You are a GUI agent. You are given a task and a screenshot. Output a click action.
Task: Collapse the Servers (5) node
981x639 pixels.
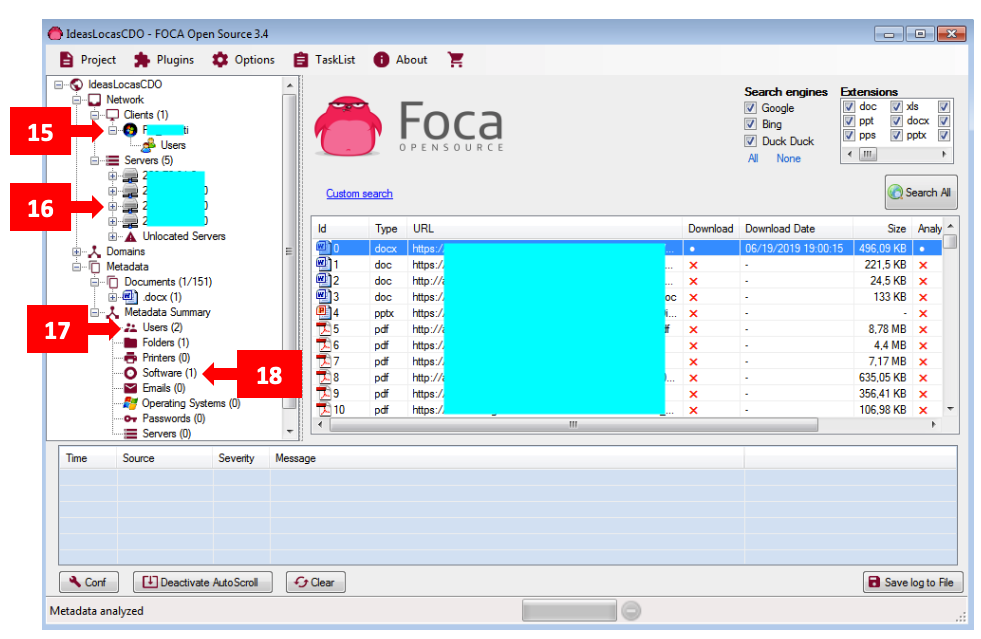(94, 161)
